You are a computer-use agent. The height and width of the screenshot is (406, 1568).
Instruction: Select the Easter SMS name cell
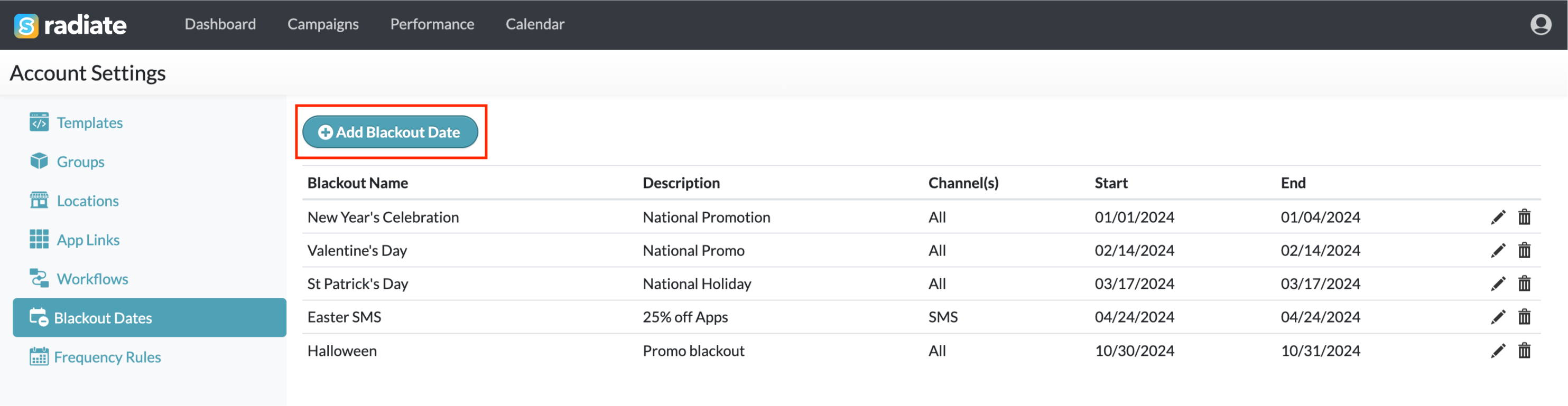click(x=344, y=317)
